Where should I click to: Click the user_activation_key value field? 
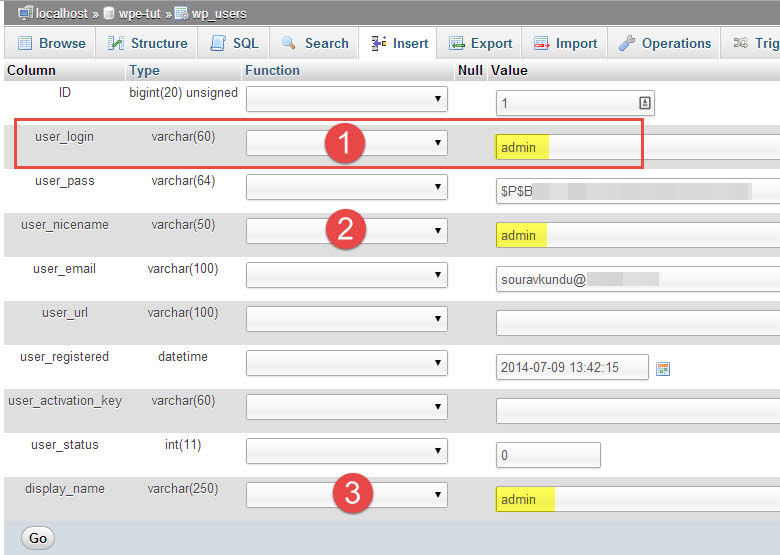click(x=638, y=411)
